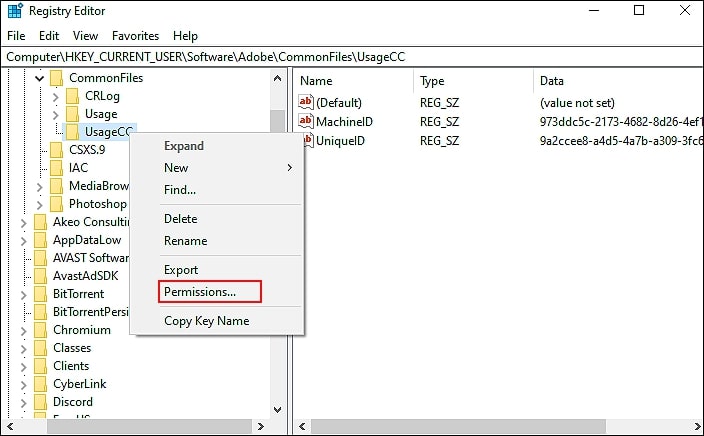Select Find... in the context menu
The height and width of the screenshot is (436, 704).
coord(217,190)
